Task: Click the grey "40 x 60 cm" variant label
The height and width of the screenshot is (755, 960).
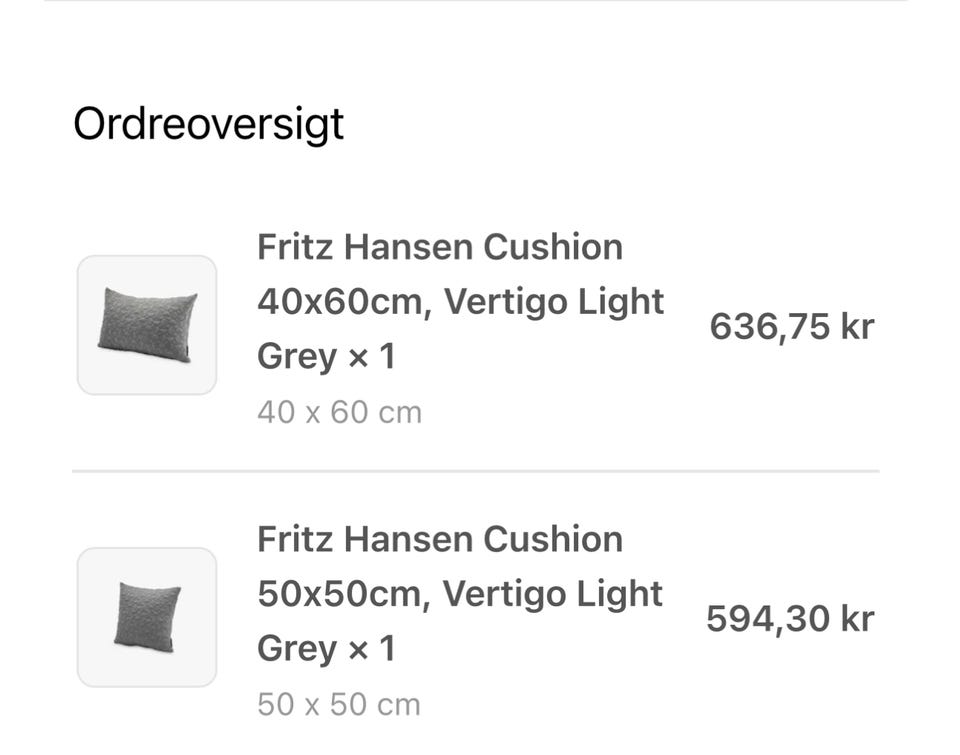Action: pos(339,412)
